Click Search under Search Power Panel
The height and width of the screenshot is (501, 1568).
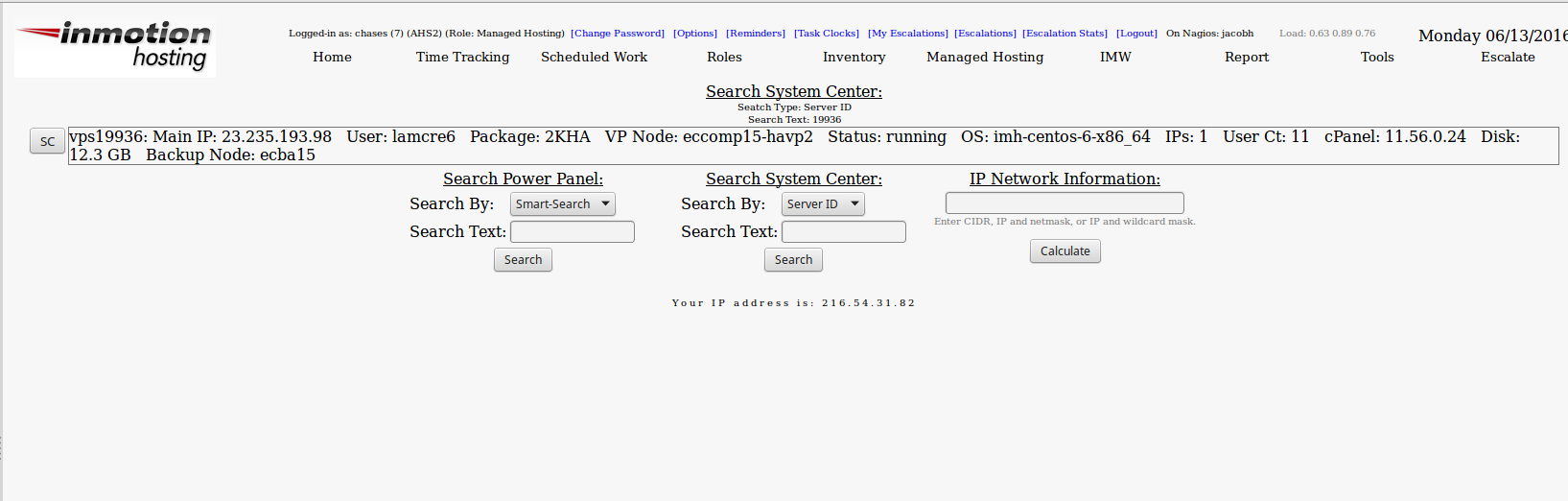point(523,260)
